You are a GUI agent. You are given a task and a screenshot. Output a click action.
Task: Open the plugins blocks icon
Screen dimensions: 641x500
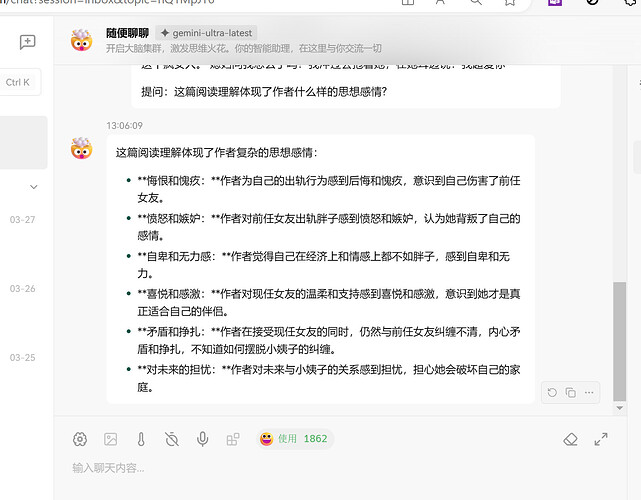pos(233,439)
